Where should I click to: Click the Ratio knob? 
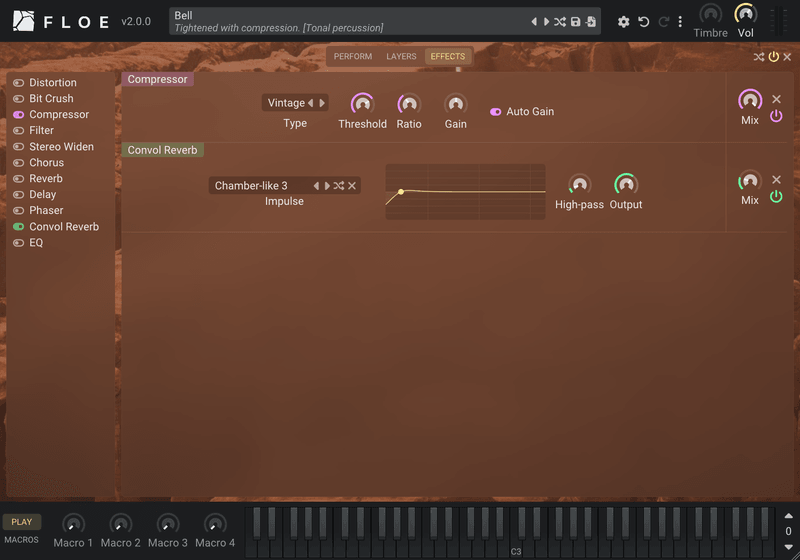click(x=409, y=104)
